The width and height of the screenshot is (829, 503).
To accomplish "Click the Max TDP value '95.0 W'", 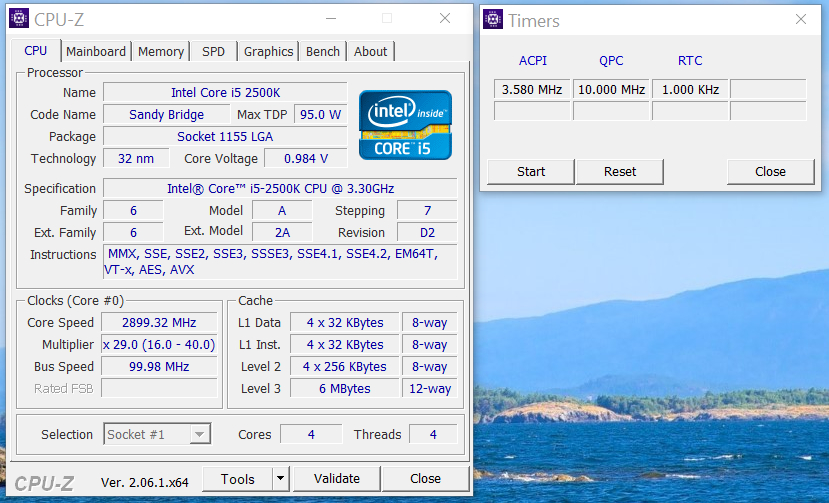I will pyautogui.click(x=320, y=115).
